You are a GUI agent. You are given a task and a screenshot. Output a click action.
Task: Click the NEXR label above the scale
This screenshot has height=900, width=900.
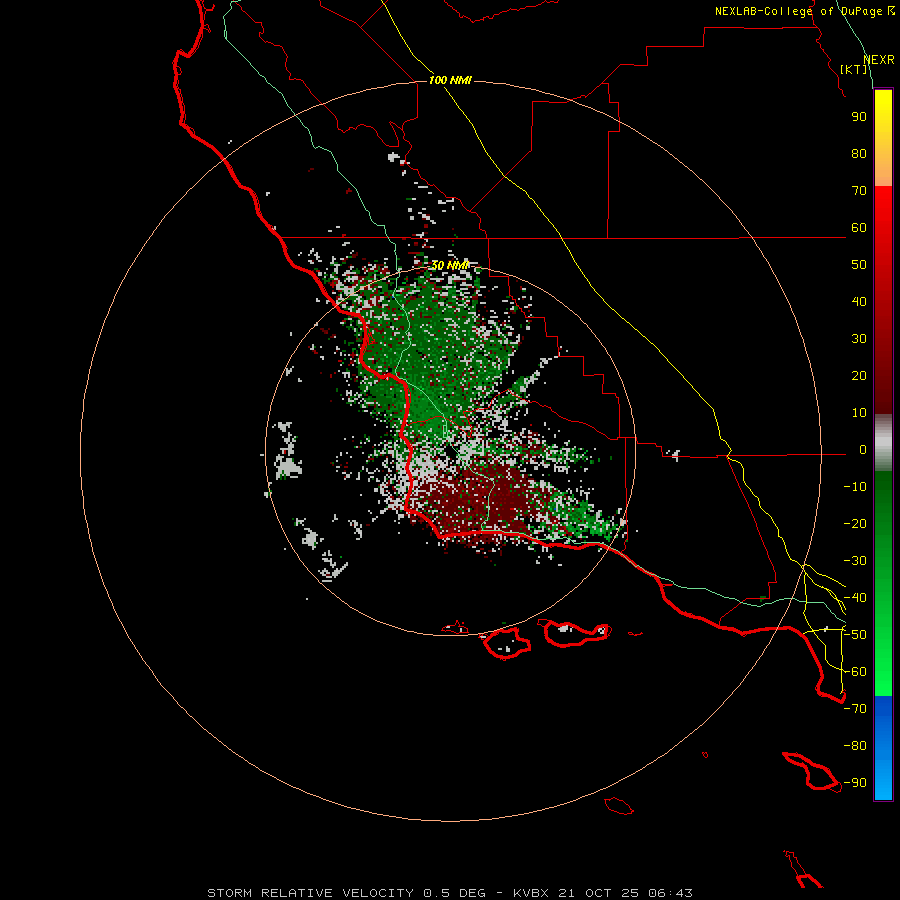[878, 60]
